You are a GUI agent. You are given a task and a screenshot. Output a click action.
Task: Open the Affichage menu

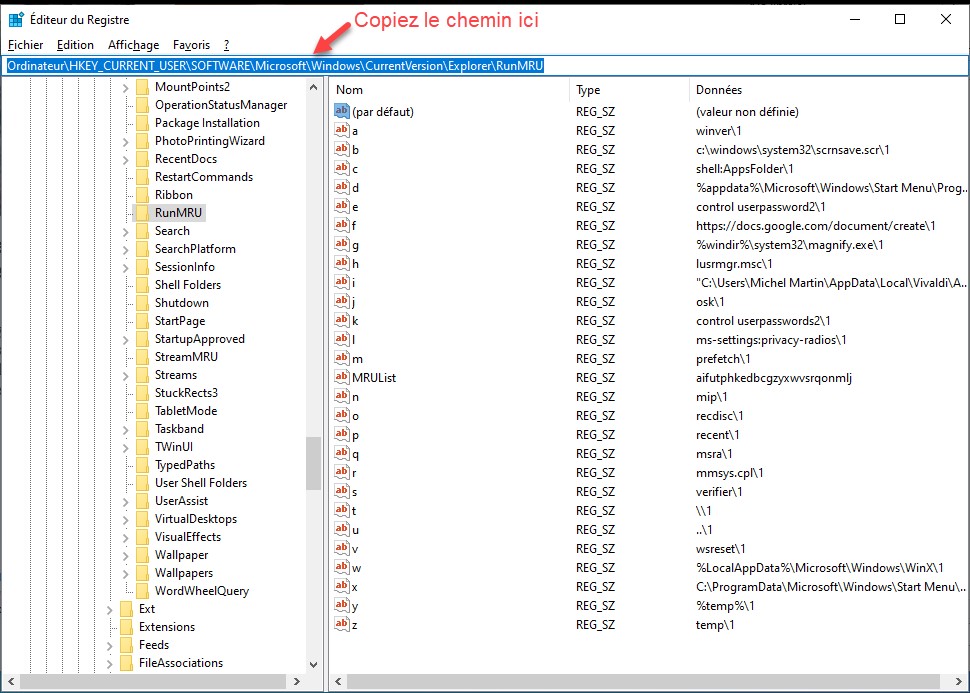point(133,45)
